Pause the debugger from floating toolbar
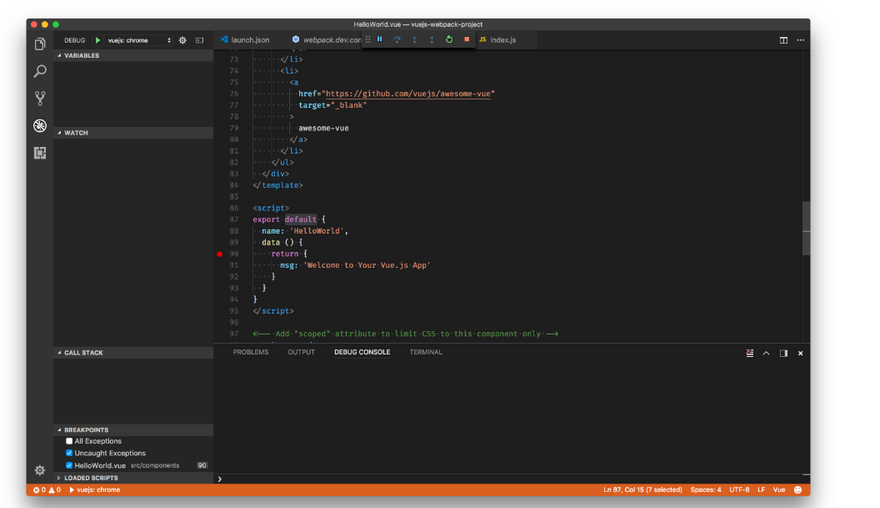Image resolution: width=880 pixels, height=508 pixels. coord(380,40)
